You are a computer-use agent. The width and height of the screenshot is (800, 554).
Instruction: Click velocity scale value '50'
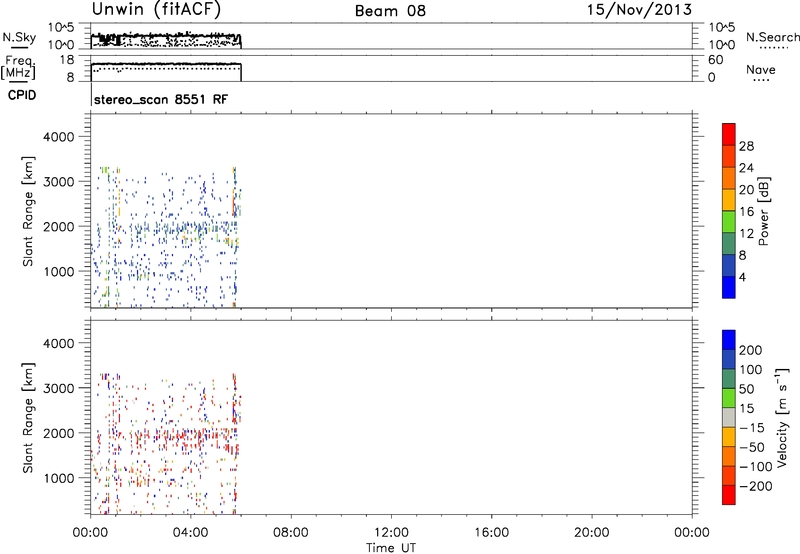coord(746,389)
